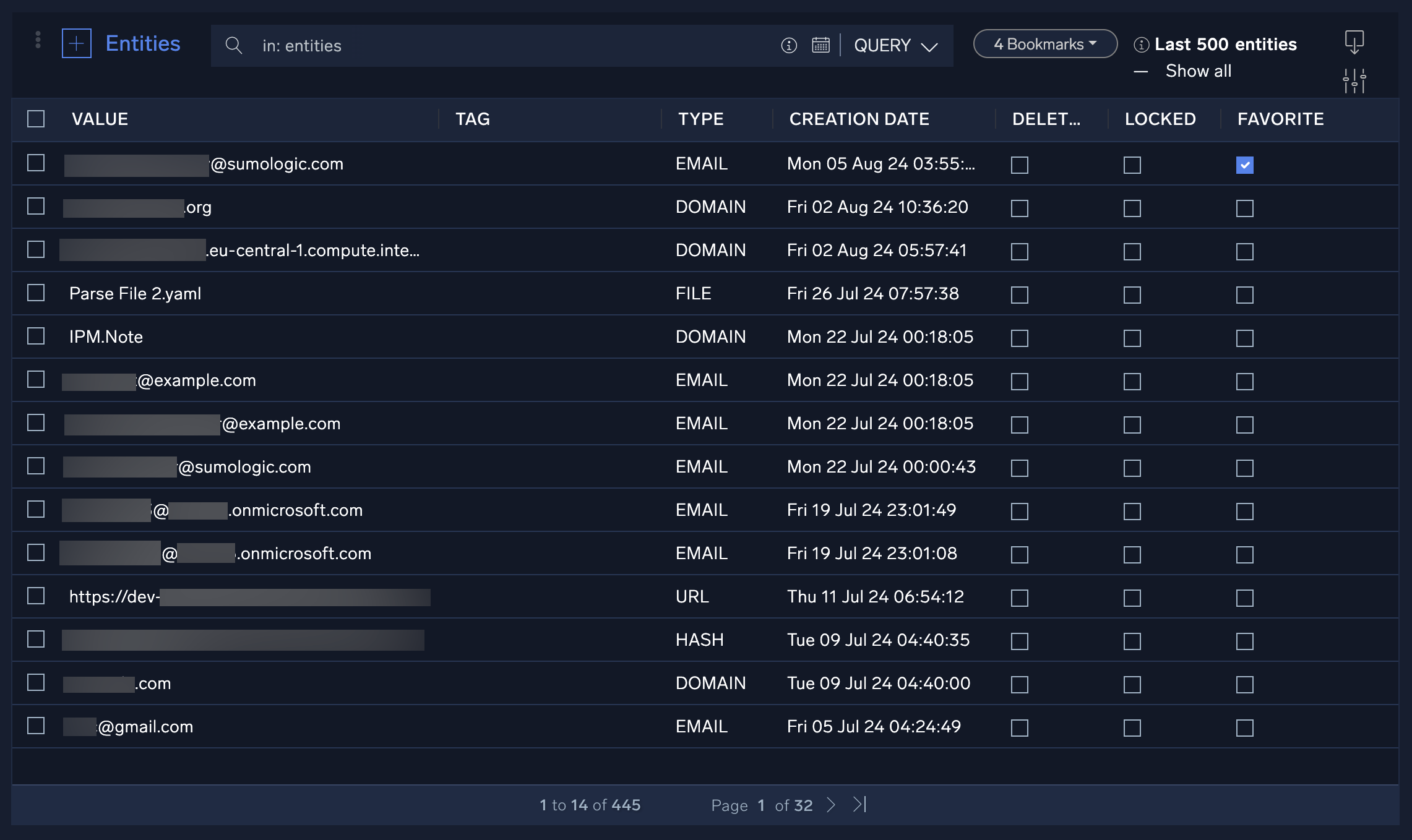
Task: Uncheck Favorite for the first sumologic.com email
Action: pos(1244,165)
